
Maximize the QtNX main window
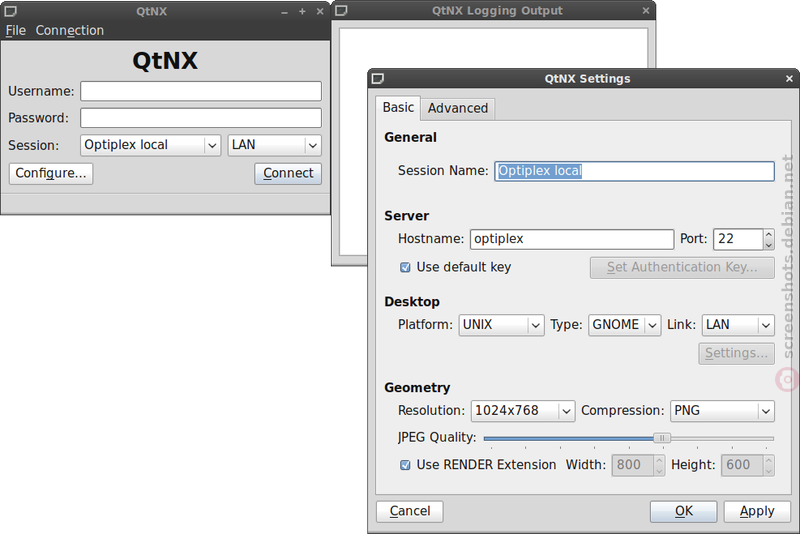click(x=302, y=11)
